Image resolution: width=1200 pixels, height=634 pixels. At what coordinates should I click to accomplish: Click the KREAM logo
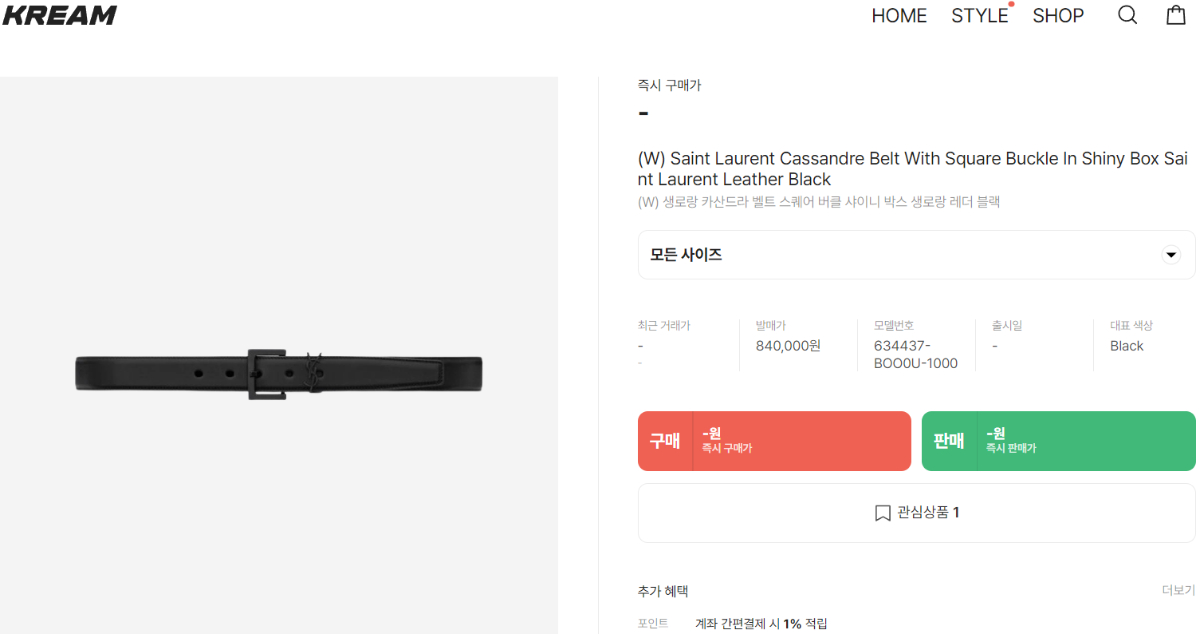point(60,15)
